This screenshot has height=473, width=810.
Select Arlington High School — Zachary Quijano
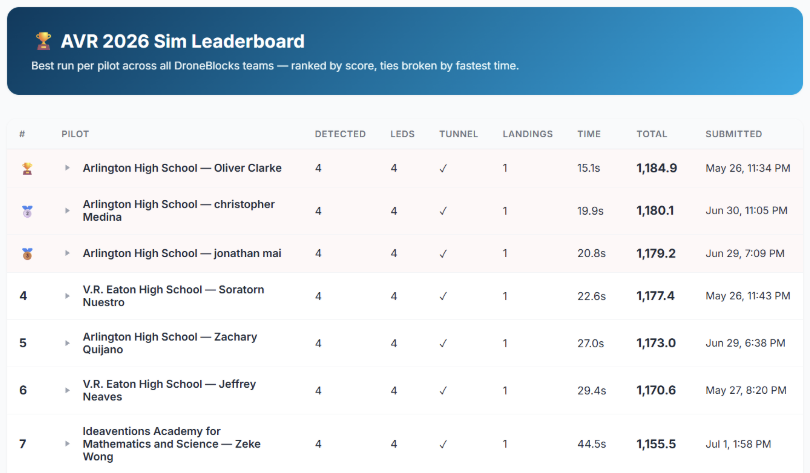tap(170, 343)
